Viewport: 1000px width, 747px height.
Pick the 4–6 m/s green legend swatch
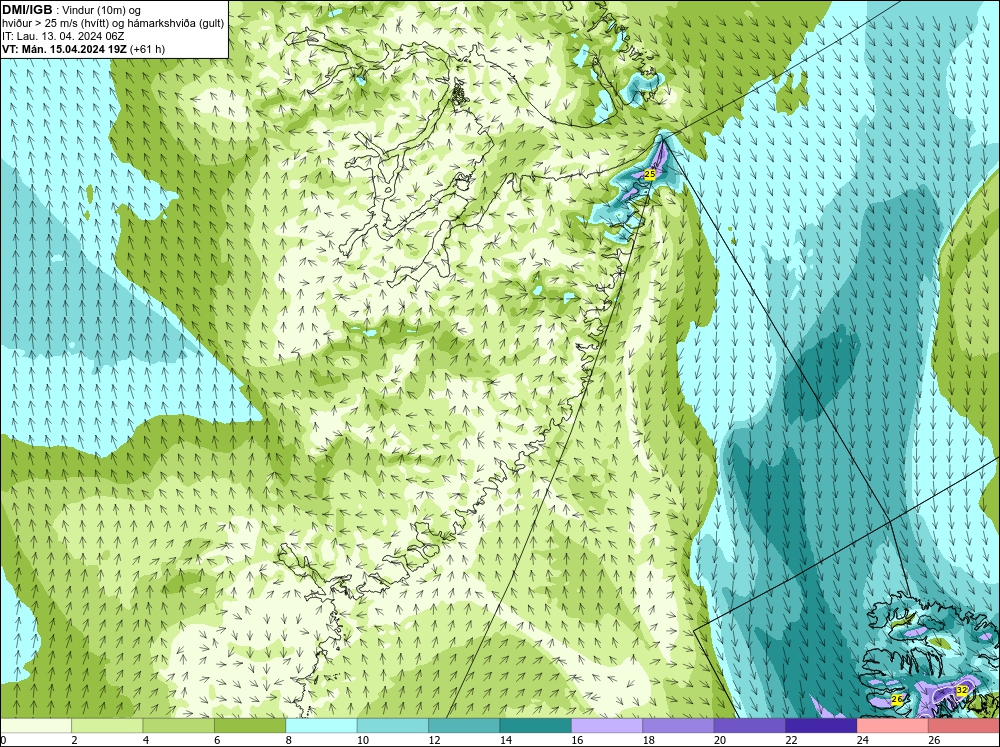[179, 725]
